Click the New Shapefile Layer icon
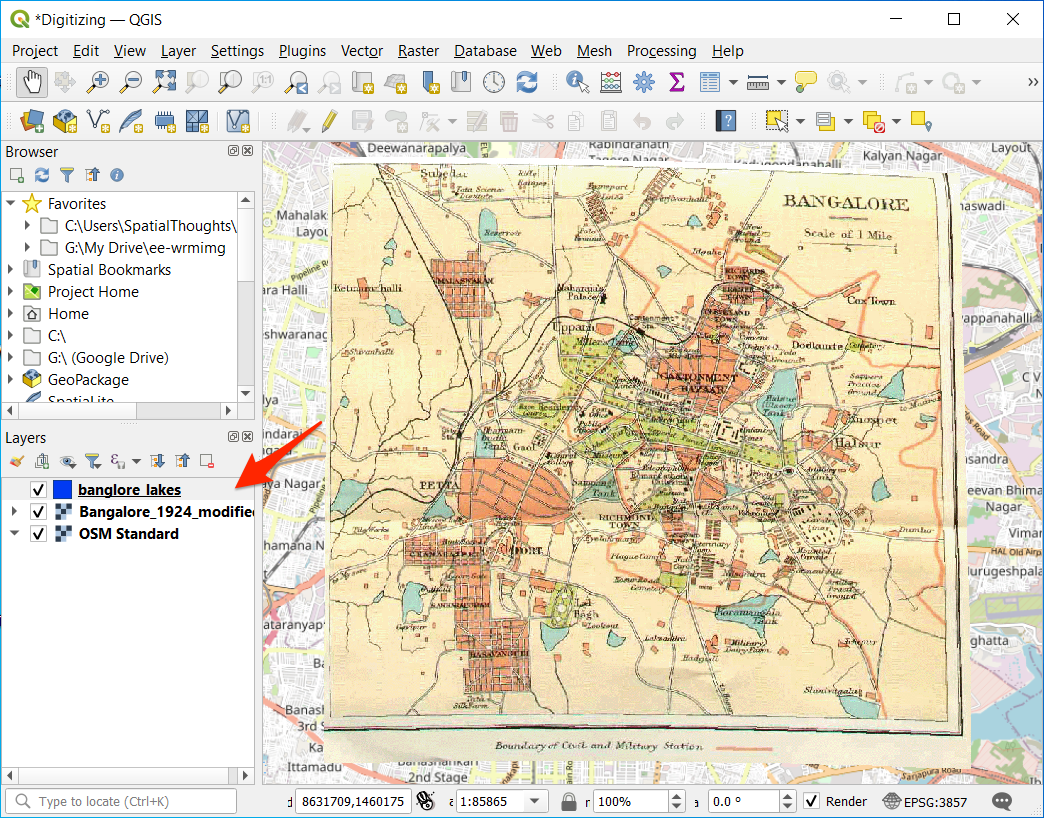 tap(98, 121)
